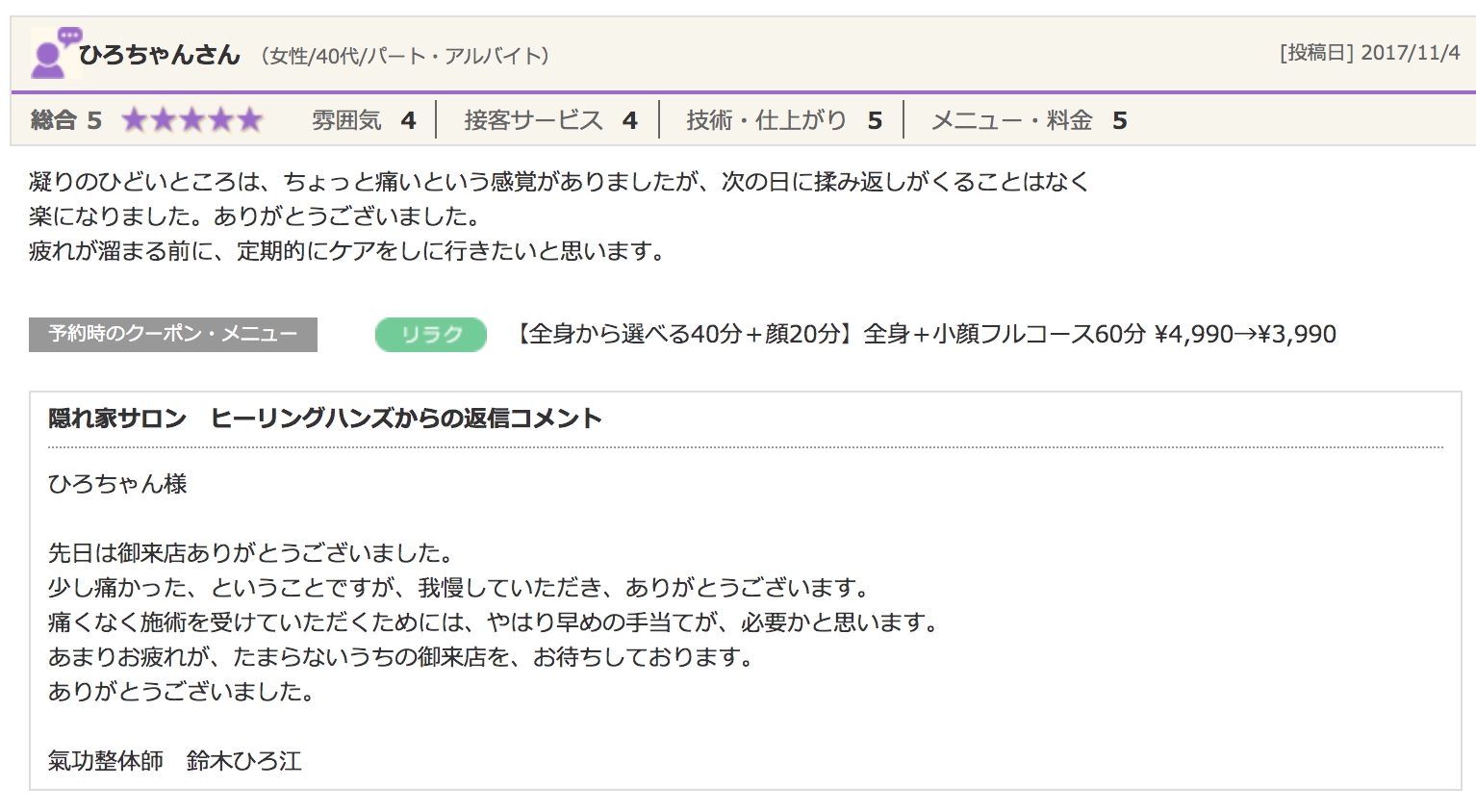Click the standalone reply line ありがとうございました。
Screen dimensions: 1476x812
[x=182, y=692]
